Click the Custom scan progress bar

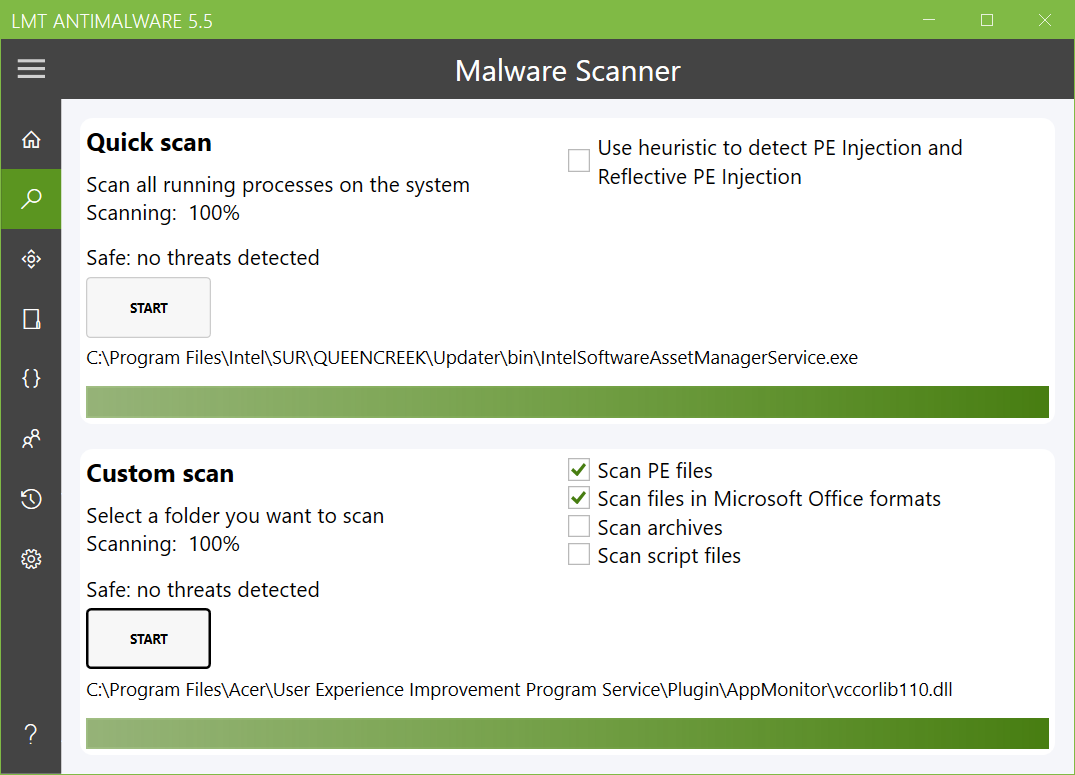pyautogui.click(x=567, y=733)
